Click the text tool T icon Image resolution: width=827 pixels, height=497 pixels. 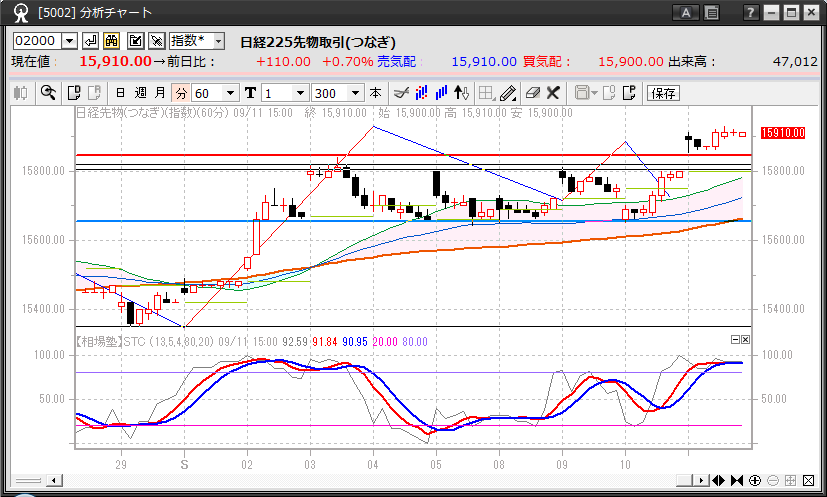coord(250,93)
